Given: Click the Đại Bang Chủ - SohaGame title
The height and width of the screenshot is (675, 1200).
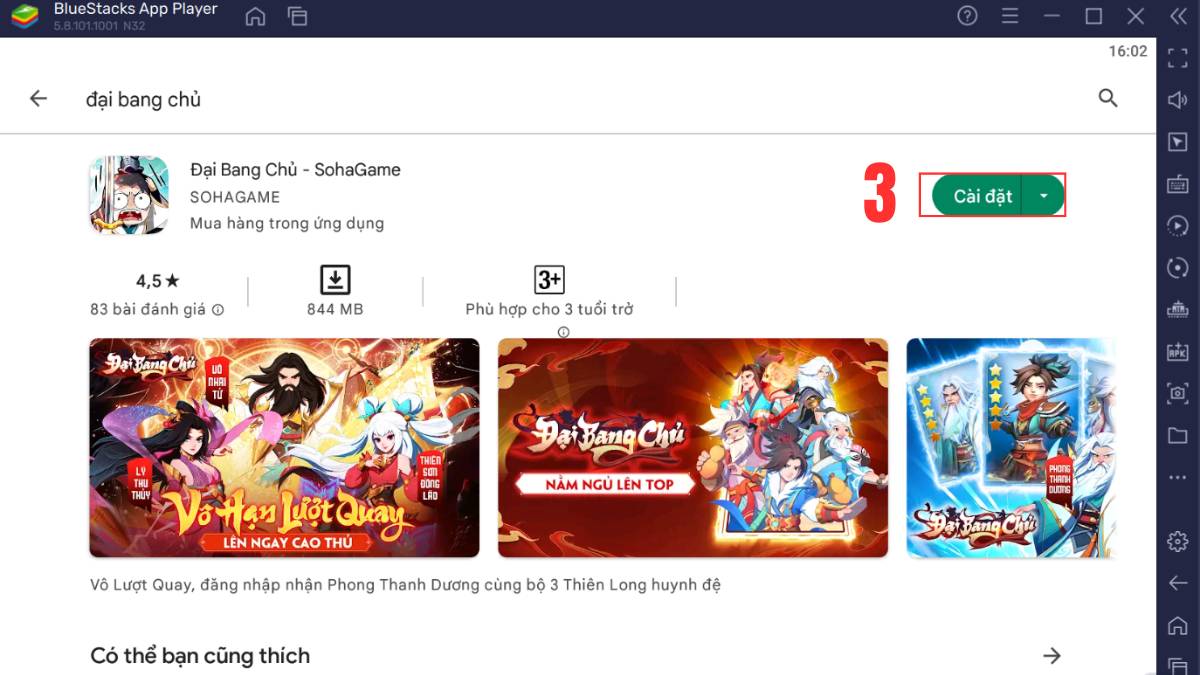Looking at the screenshot, I should [295, 170].
